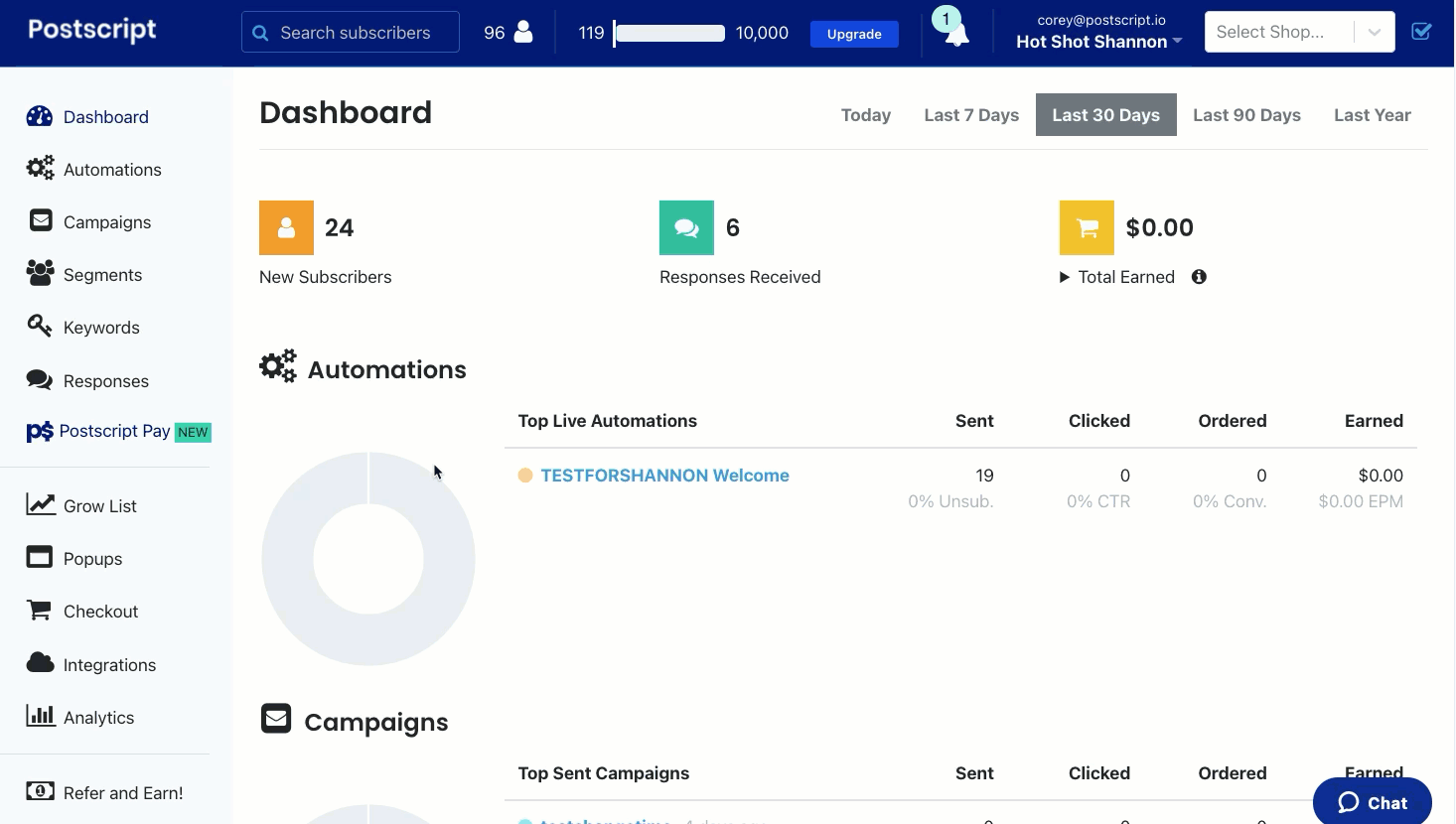Screen dimensions: 1456x824
Task: Click the checkmark box icon top right
Action: 1421,31
